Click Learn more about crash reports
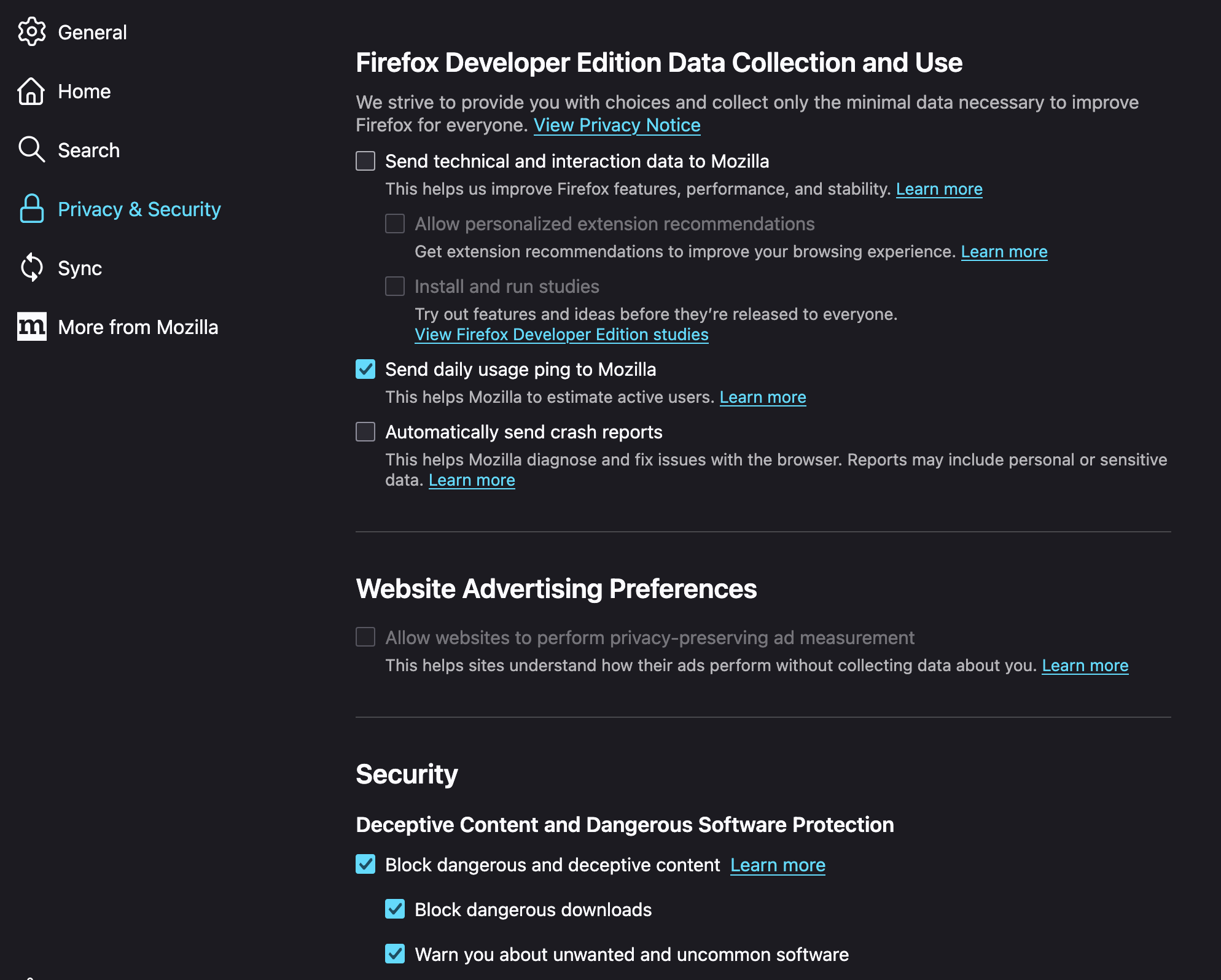The width and height of the screenshot is (1221, 980). click(x=472, y=480)
